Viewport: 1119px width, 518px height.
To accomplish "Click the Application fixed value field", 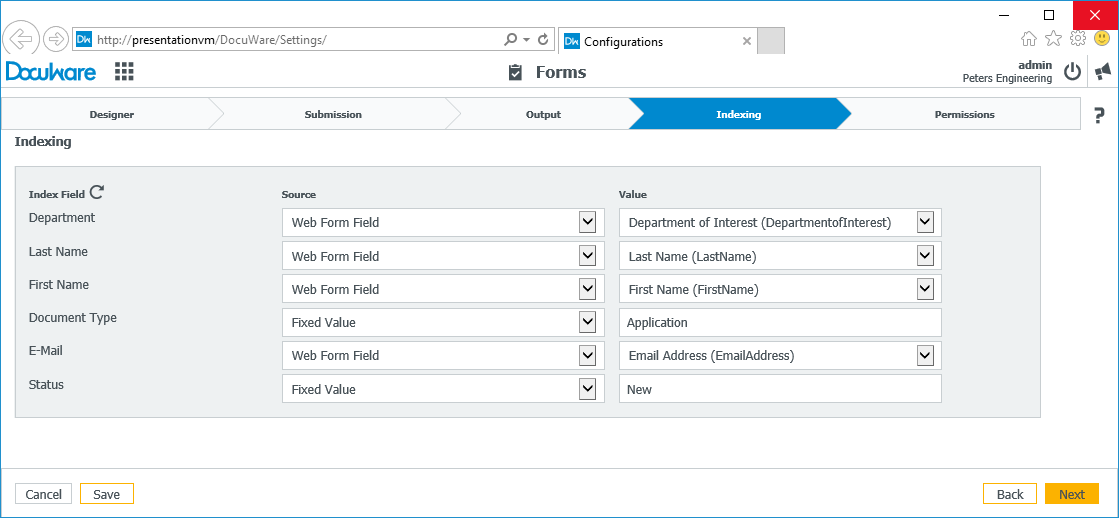I will tap(780, 323).
